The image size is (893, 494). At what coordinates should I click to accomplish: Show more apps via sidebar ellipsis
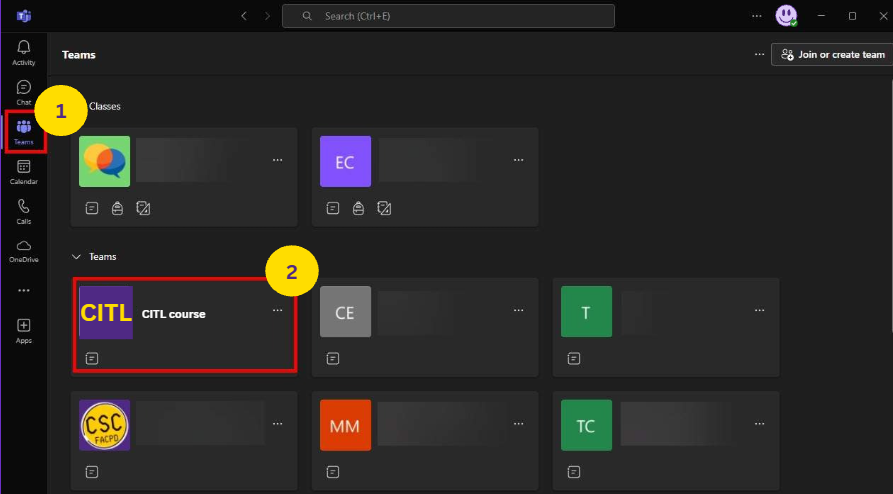[x=23, y=290]
